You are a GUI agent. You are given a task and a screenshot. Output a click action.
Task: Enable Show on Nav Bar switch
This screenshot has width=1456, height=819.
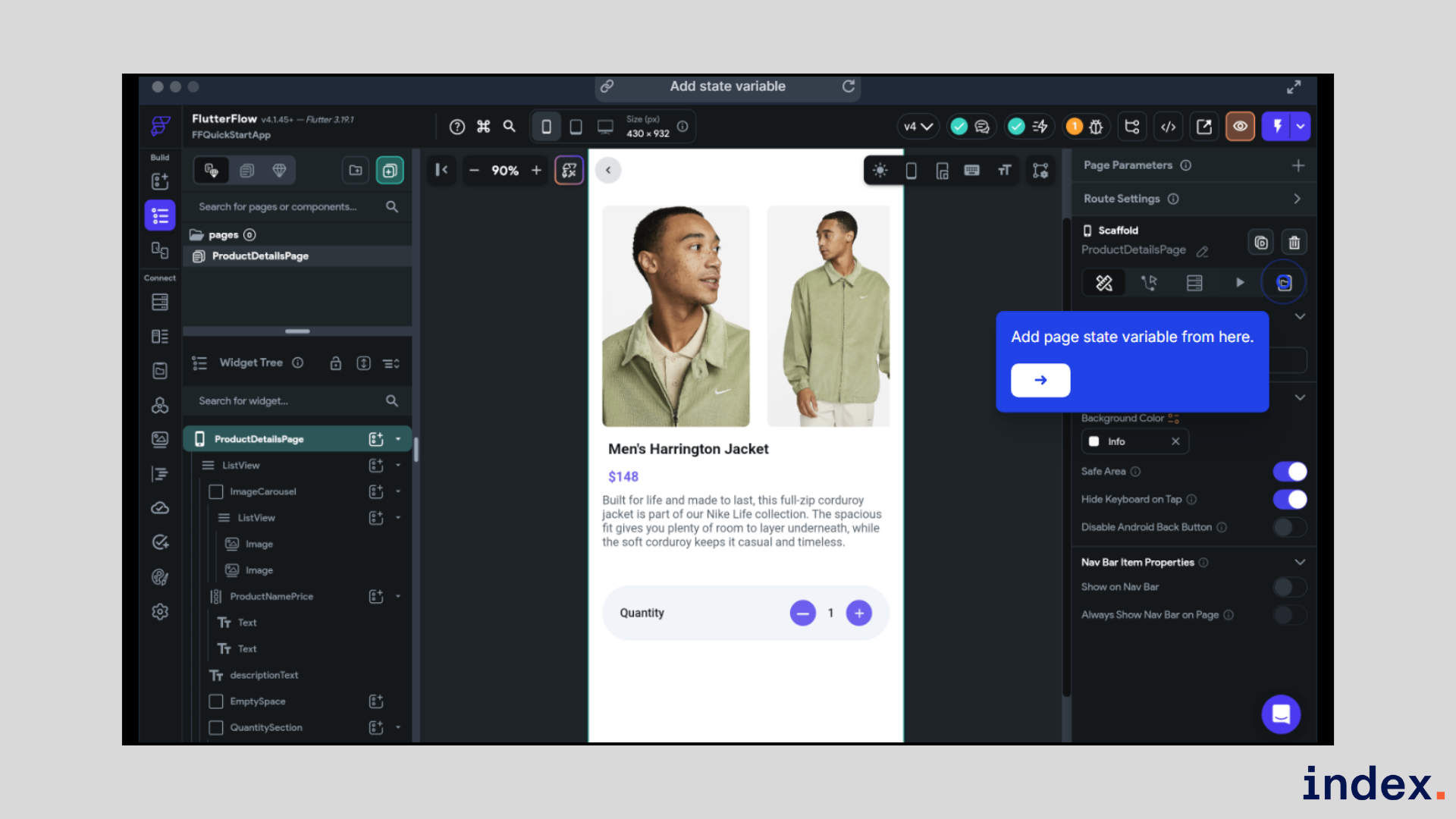click(x=1289, y=587)
